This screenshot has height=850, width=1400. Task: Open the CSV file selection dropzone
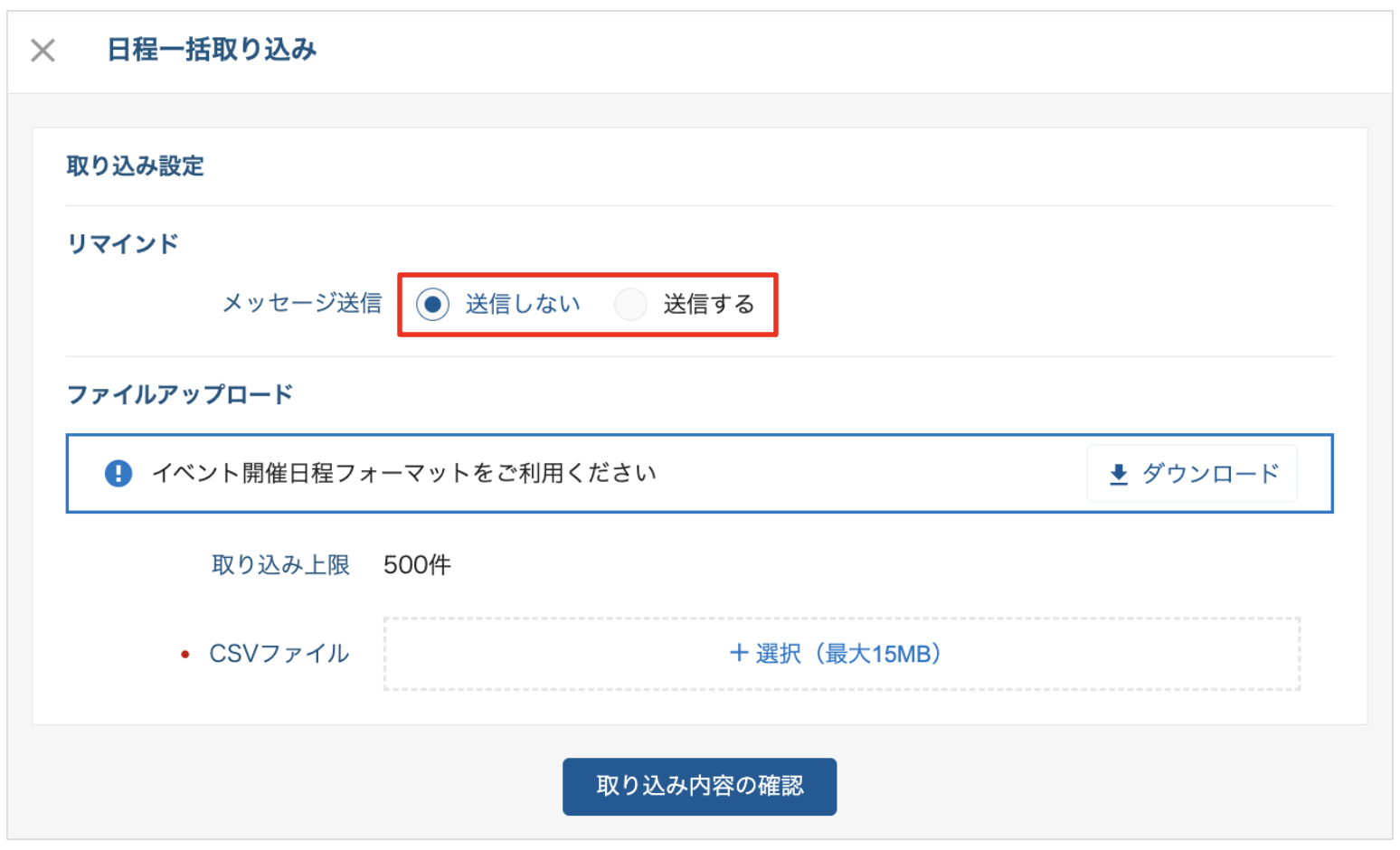(841, 654)
